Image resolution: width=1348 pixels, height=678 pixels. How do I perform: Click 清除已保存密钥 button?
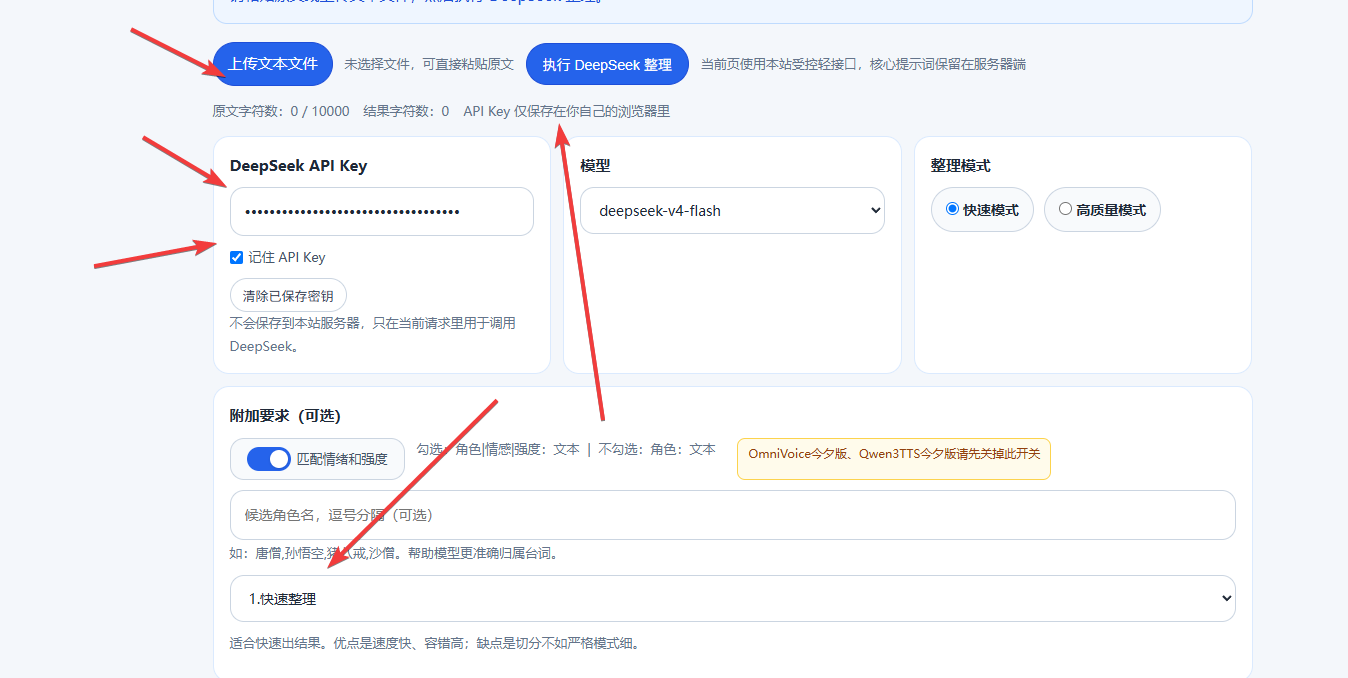point(288,296)
